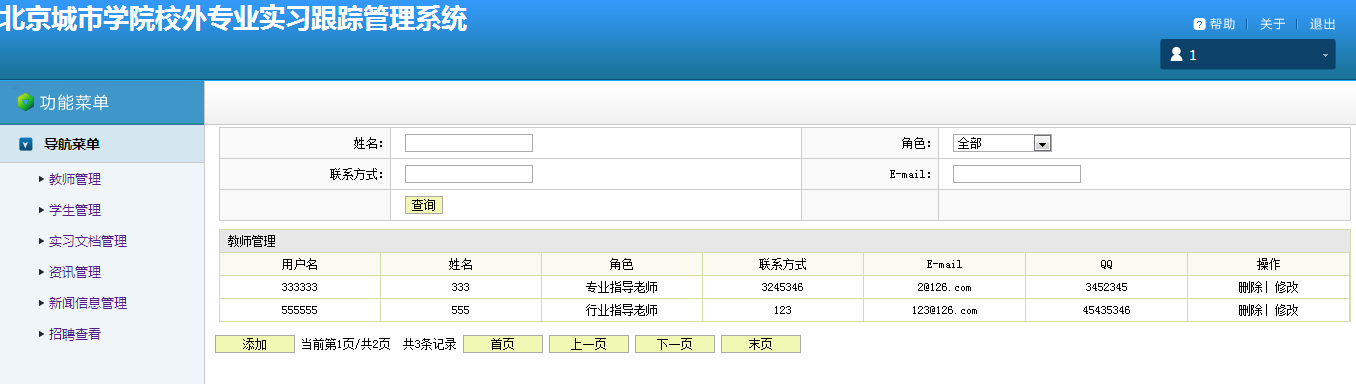The width and height of the screenshot is (1356, 384).
Task: Click the E-mail search input field
Action: point(1017,174)
